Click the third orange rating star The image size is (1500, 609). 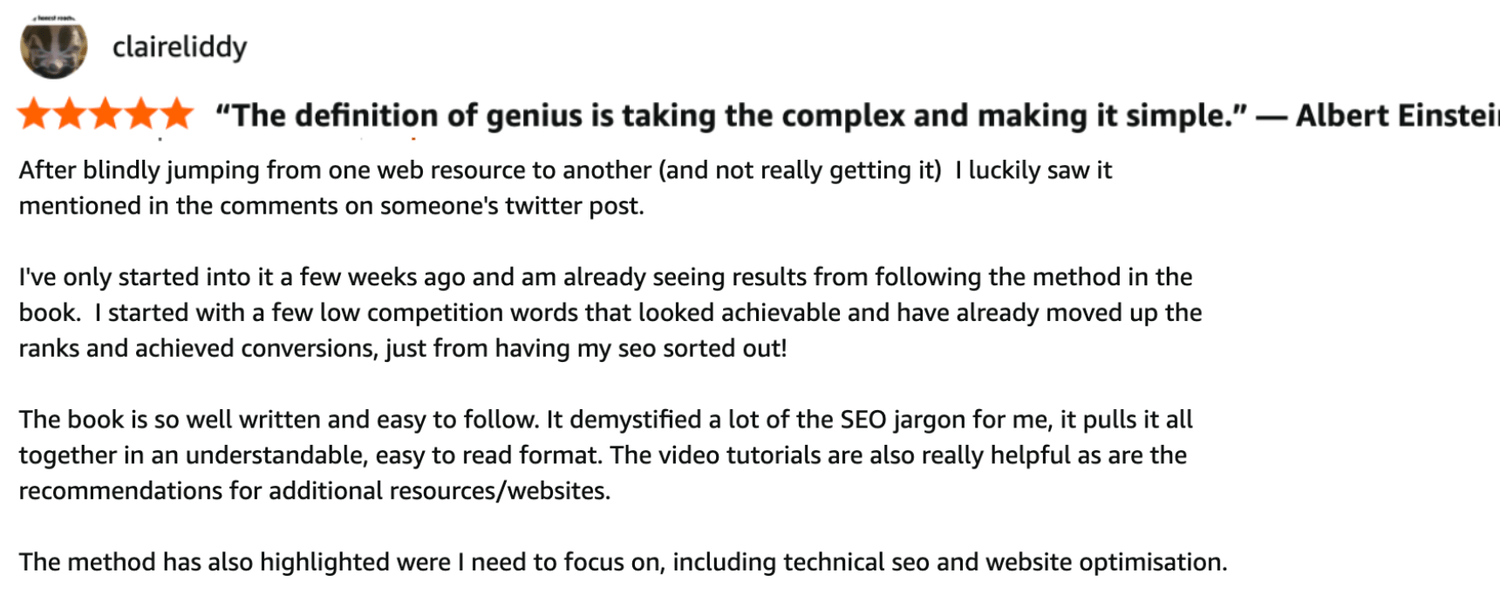(x=105, y=115)
